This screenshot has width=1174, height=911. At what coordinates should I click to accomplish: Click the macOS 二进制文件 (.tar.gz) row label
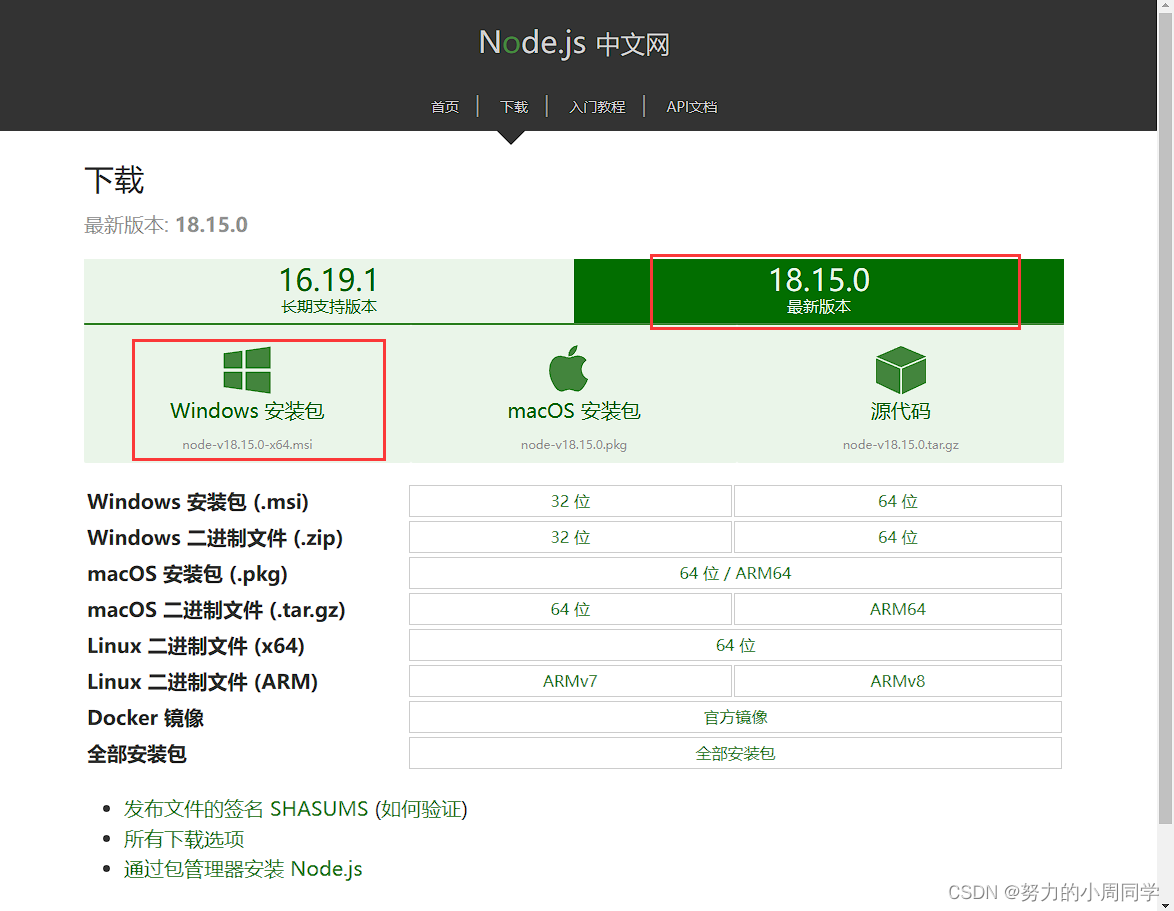[x=216, y=609]
